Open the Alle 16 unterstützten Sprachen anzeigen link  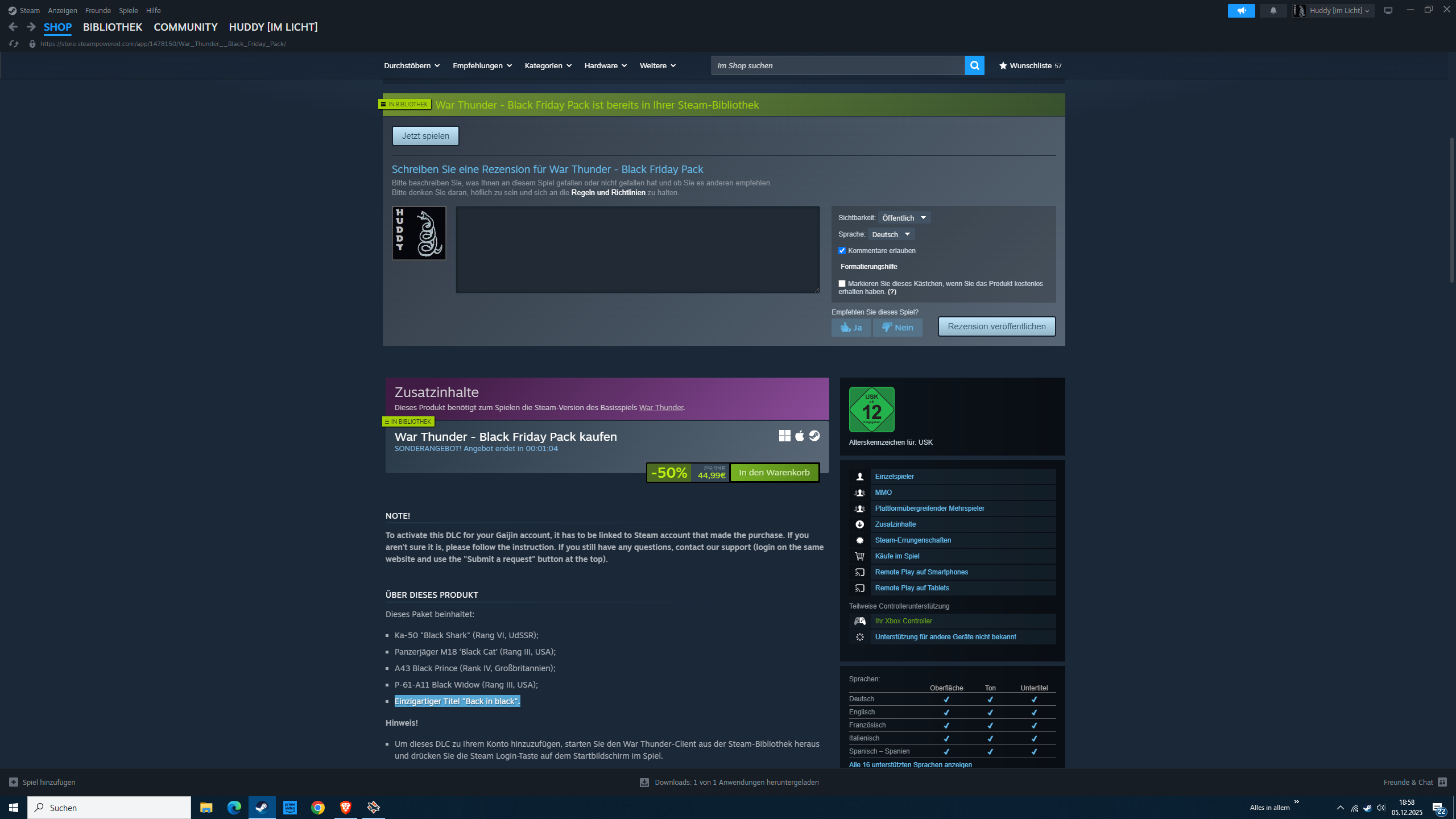910,764
